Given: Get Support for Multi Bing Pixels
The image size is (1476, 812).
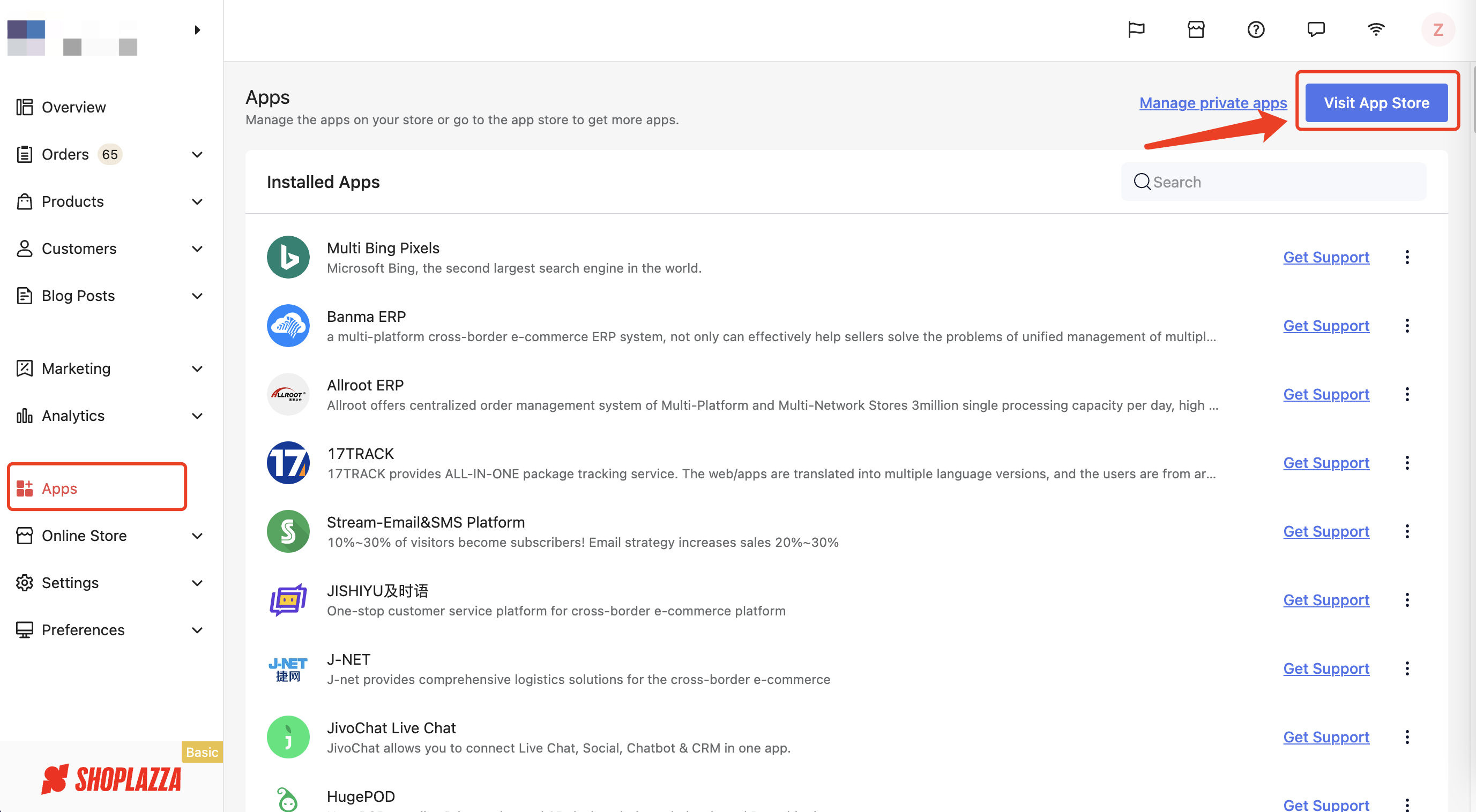Looking at the screenshot, I should coord(1326,257).
